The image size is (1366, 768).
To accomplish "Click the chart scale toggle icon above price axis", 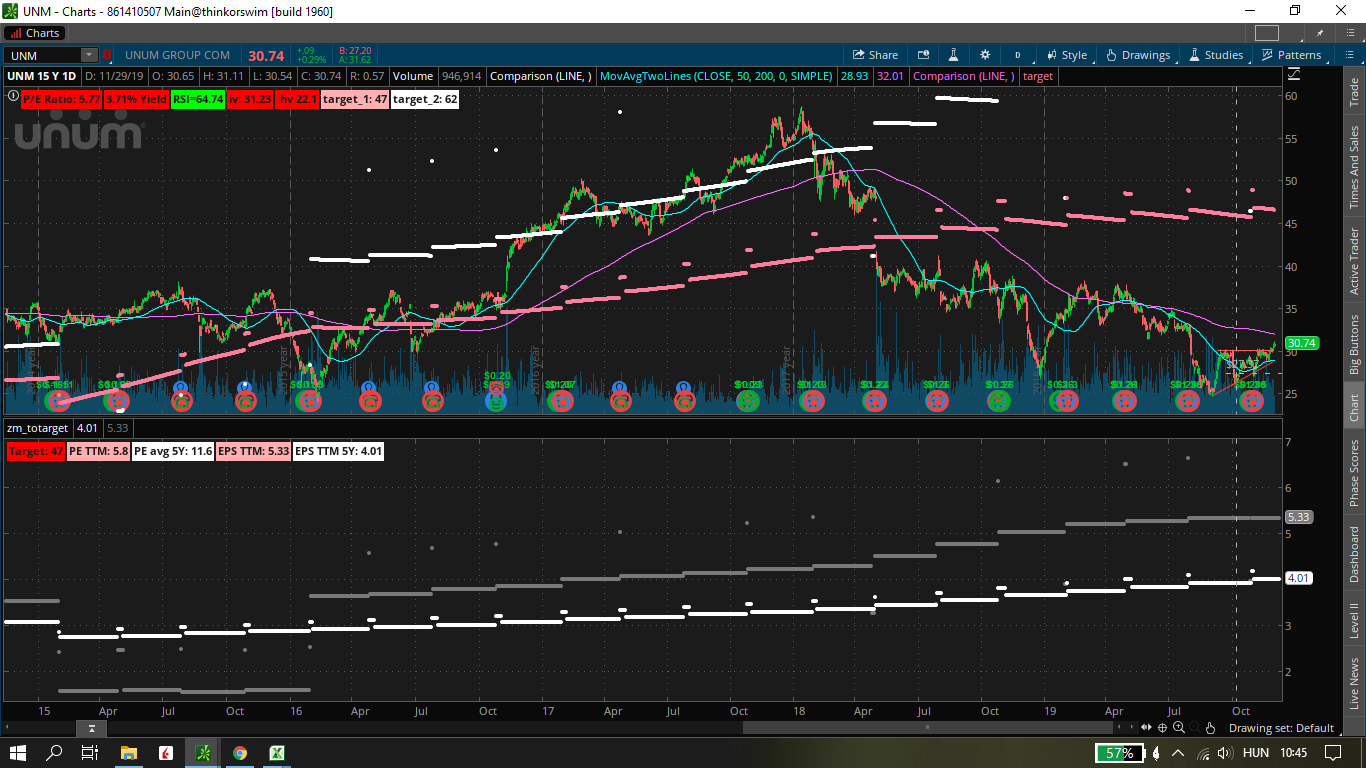I will coord(1294,74).
